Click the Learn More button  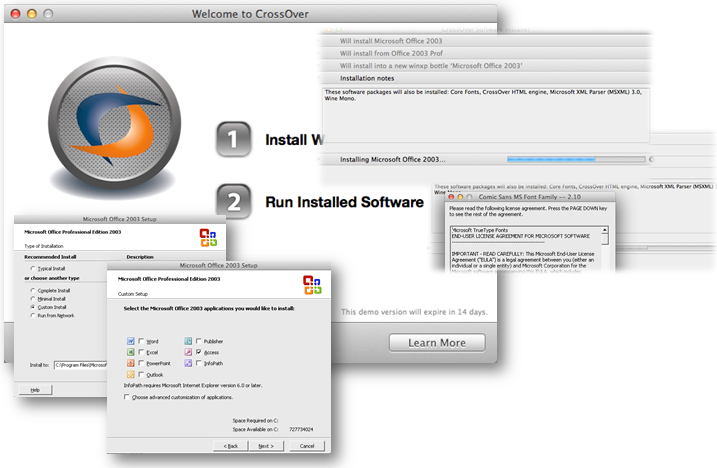[x=437, y=343]
